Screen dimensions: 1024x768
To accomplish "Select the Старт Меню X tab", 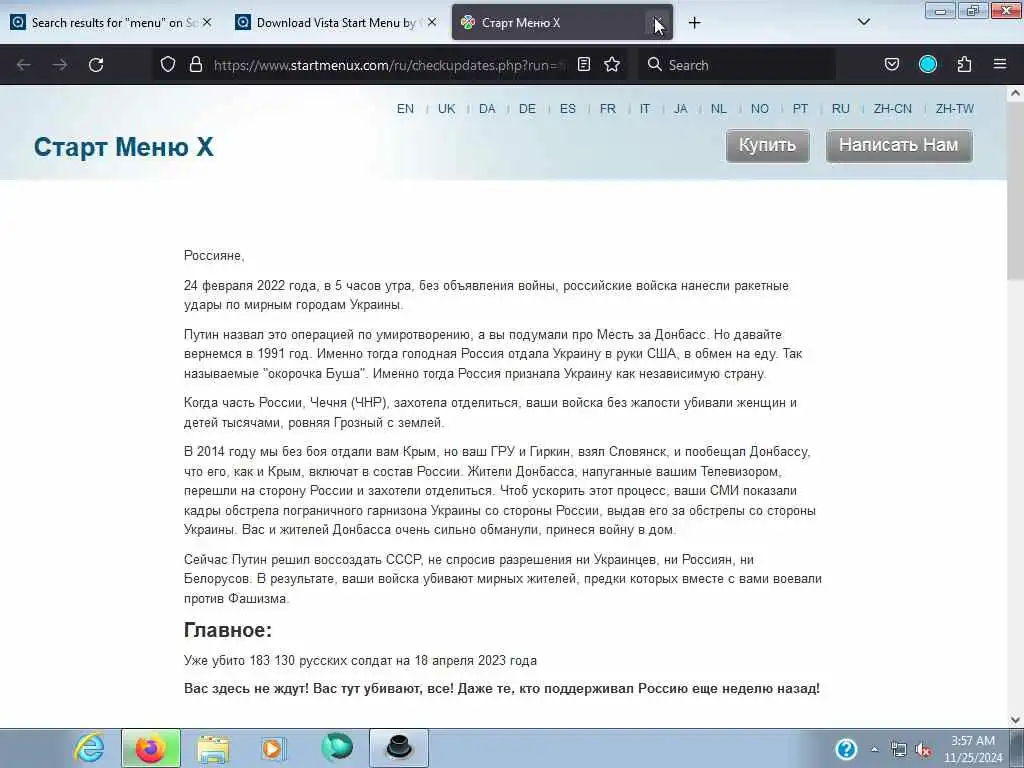I will tap(562, 22).
